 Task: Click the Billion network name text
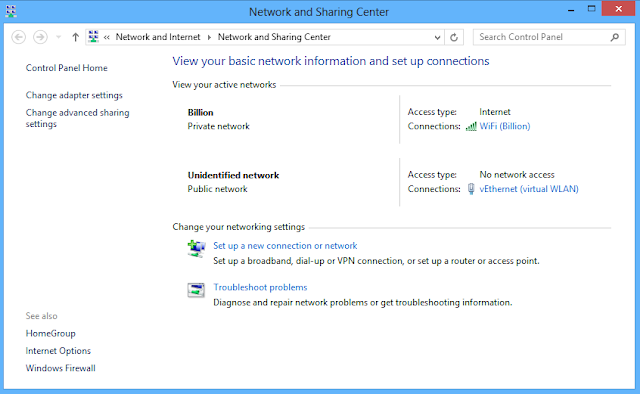pos(200,113)
